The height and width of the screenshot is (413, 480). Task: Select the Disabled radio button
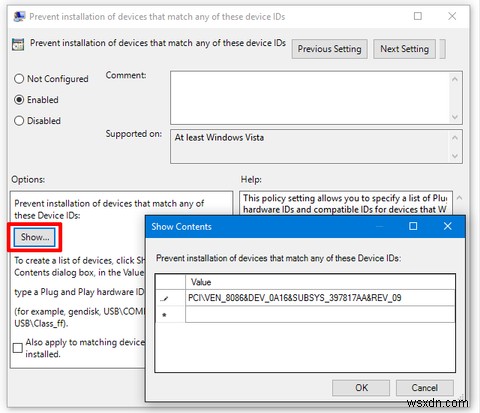pyautogui.click(x=19, y=121)
